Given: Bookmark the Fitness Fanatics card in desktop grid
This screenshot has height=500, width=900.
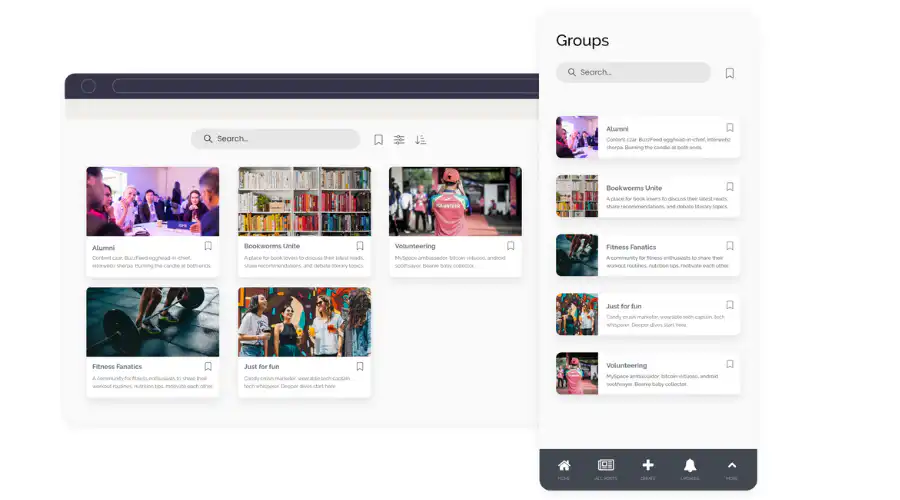Looking at the screenshot, I should (208, 366).
